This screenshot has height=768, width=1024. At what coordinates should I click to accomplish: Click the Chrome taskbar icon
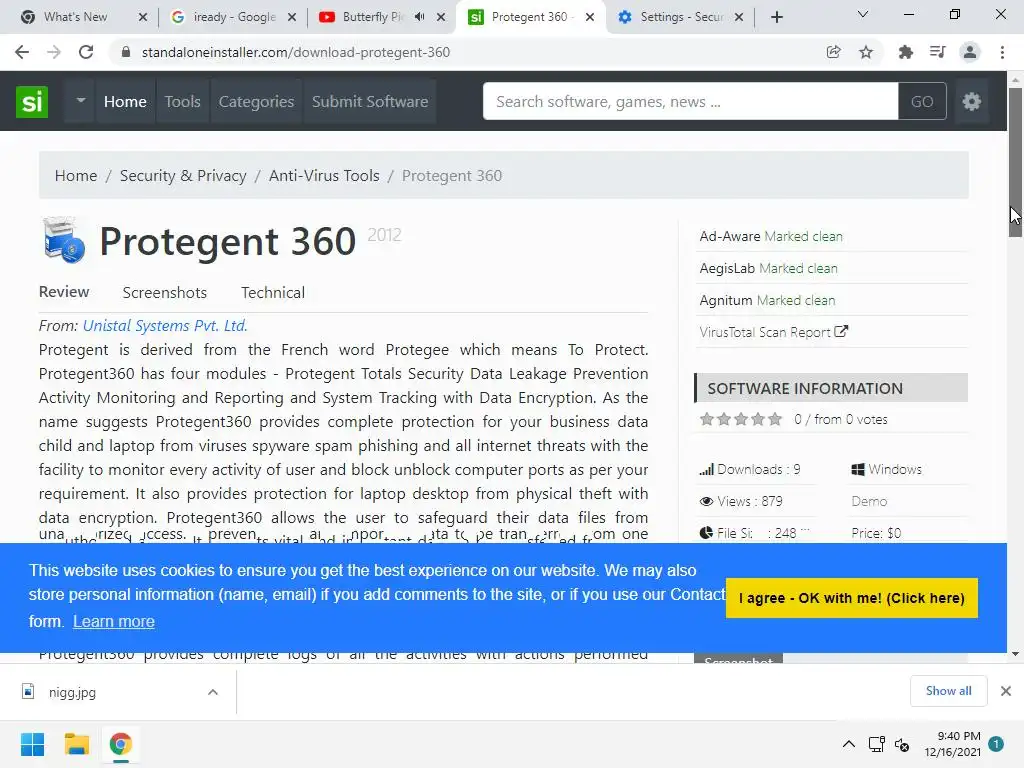[x=121, y=744]
